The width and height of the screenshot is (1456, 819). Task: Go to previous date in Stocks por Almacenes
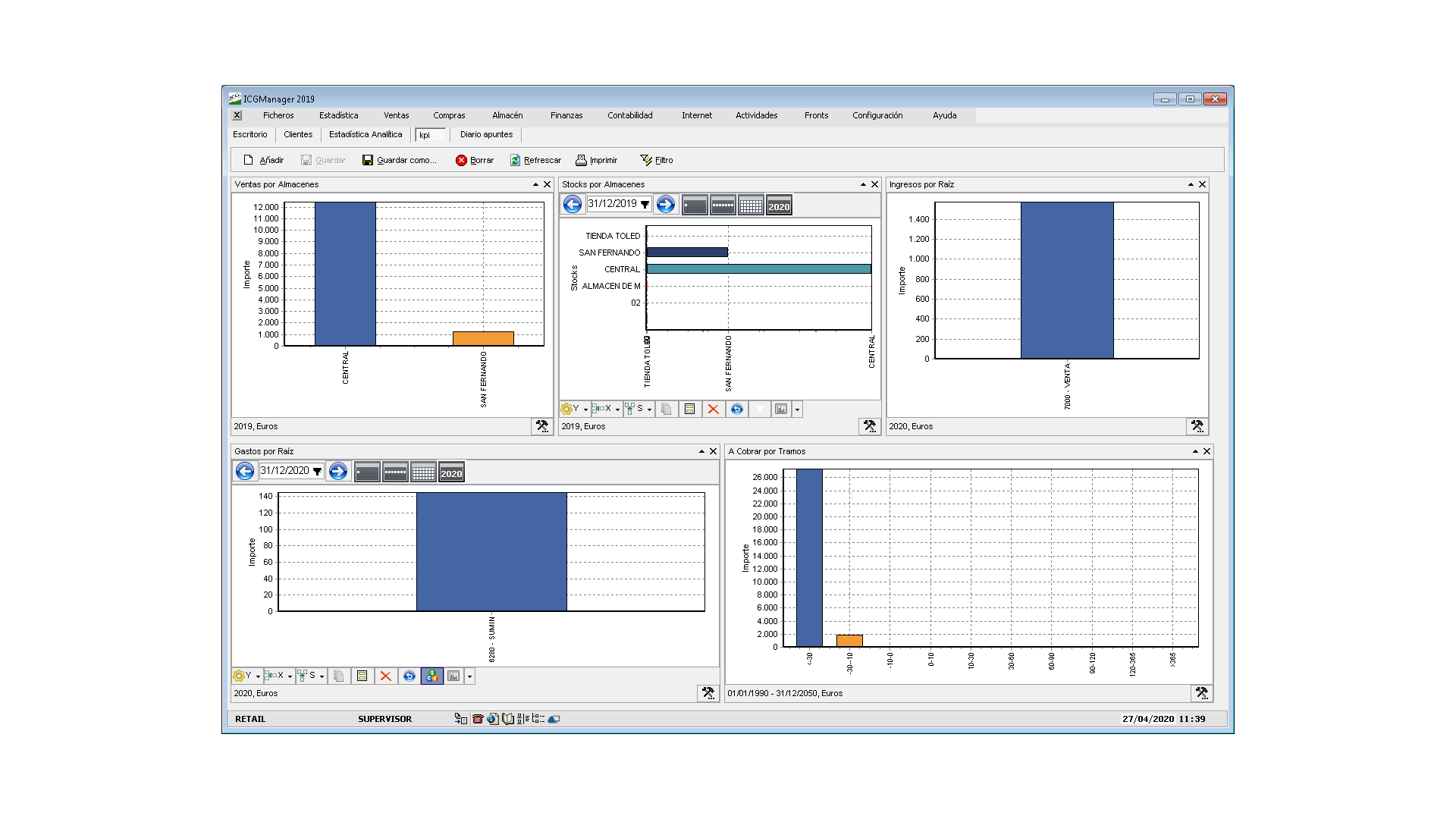tap(573, 204)
